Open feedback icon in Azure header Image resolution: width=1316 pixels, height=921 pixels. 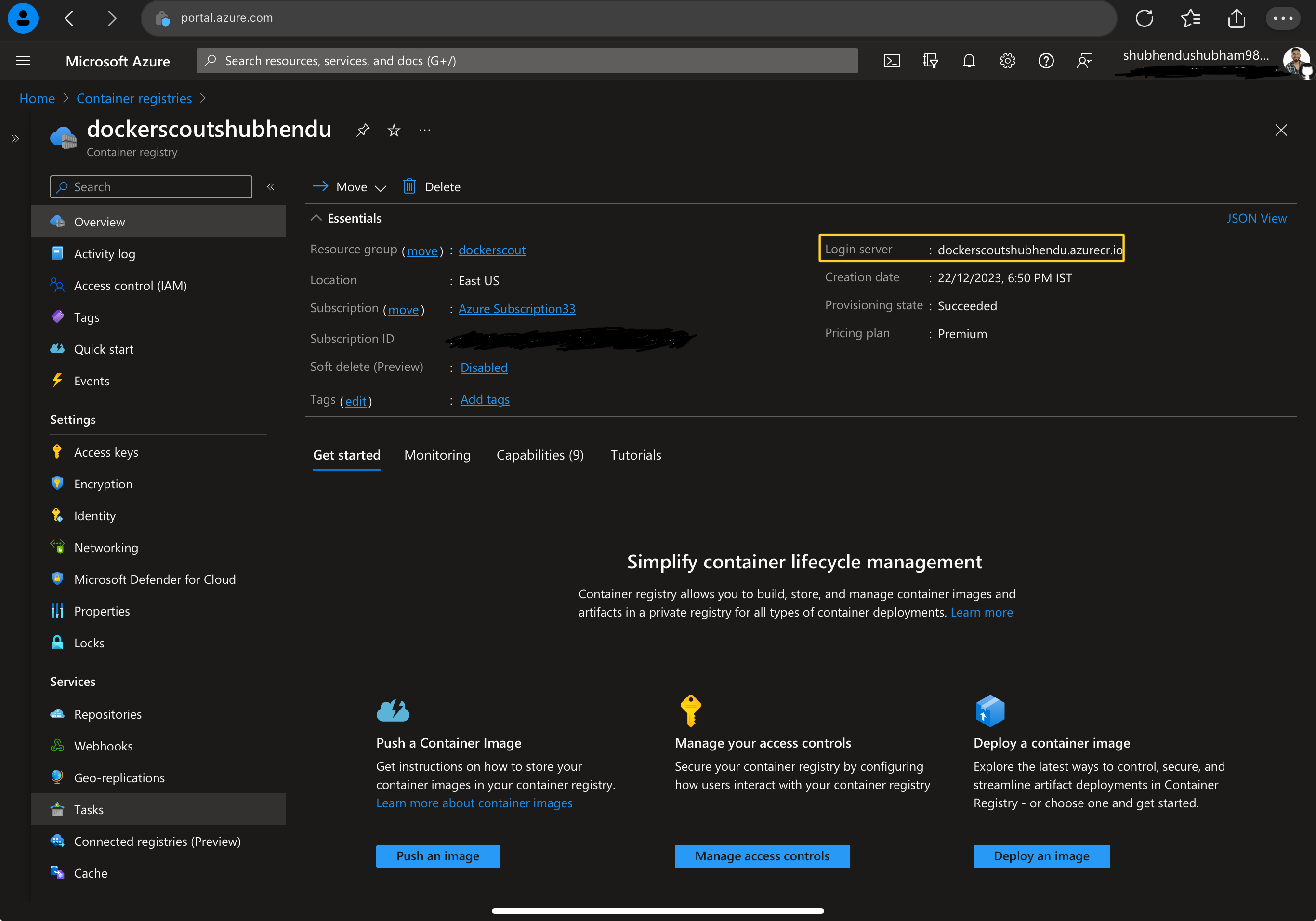click(1084, 61)
